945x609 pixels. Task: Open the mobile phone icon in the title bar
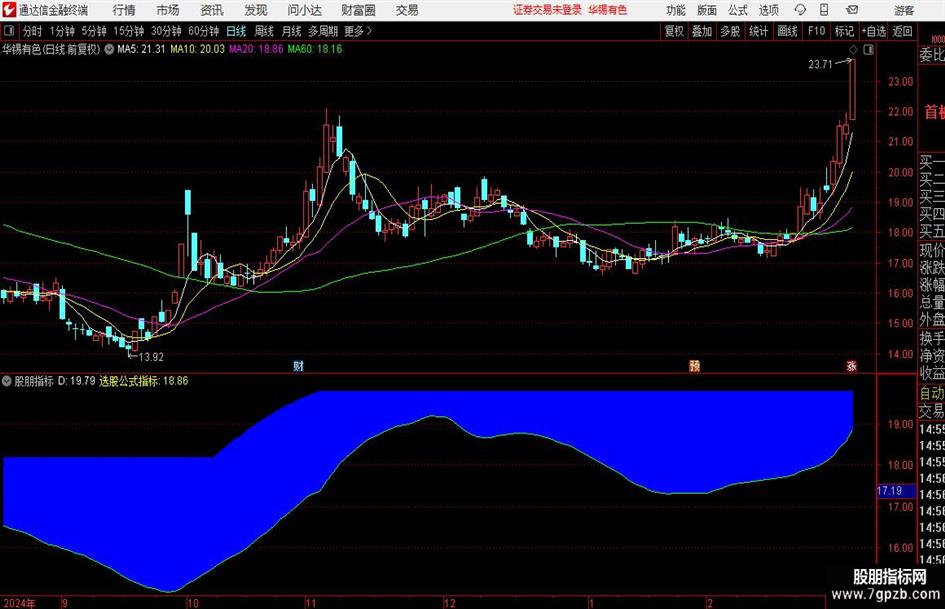point(824,10)
